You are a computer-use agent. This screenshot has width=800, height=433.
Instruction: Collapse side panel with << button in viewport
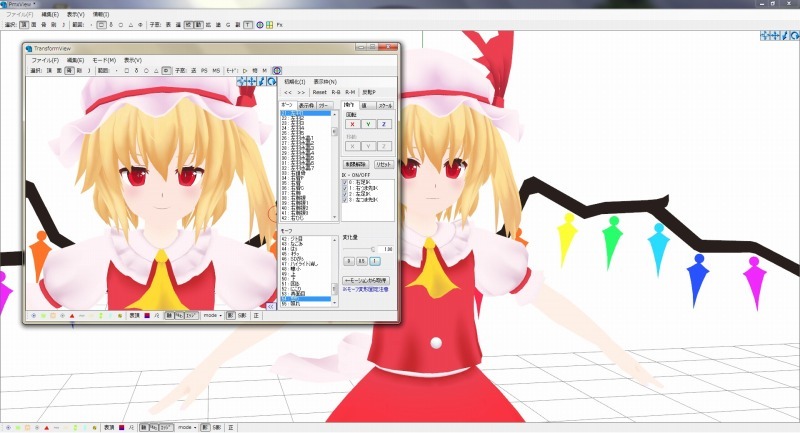271,306
